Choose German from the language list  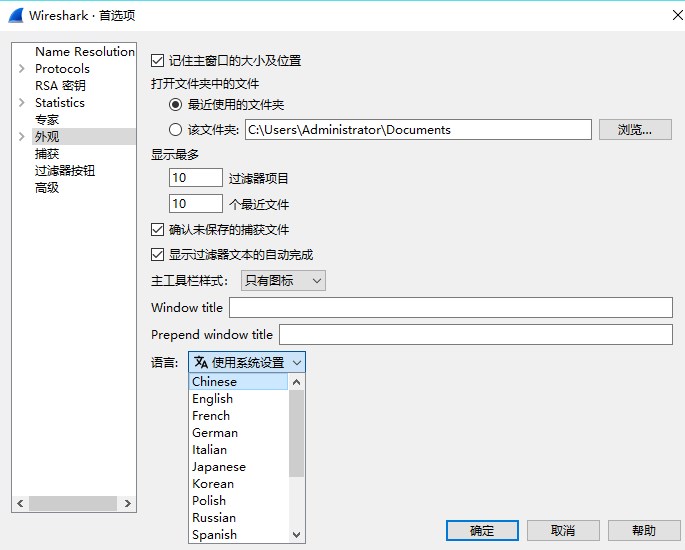pyautogui.click(x=239, y=432)
